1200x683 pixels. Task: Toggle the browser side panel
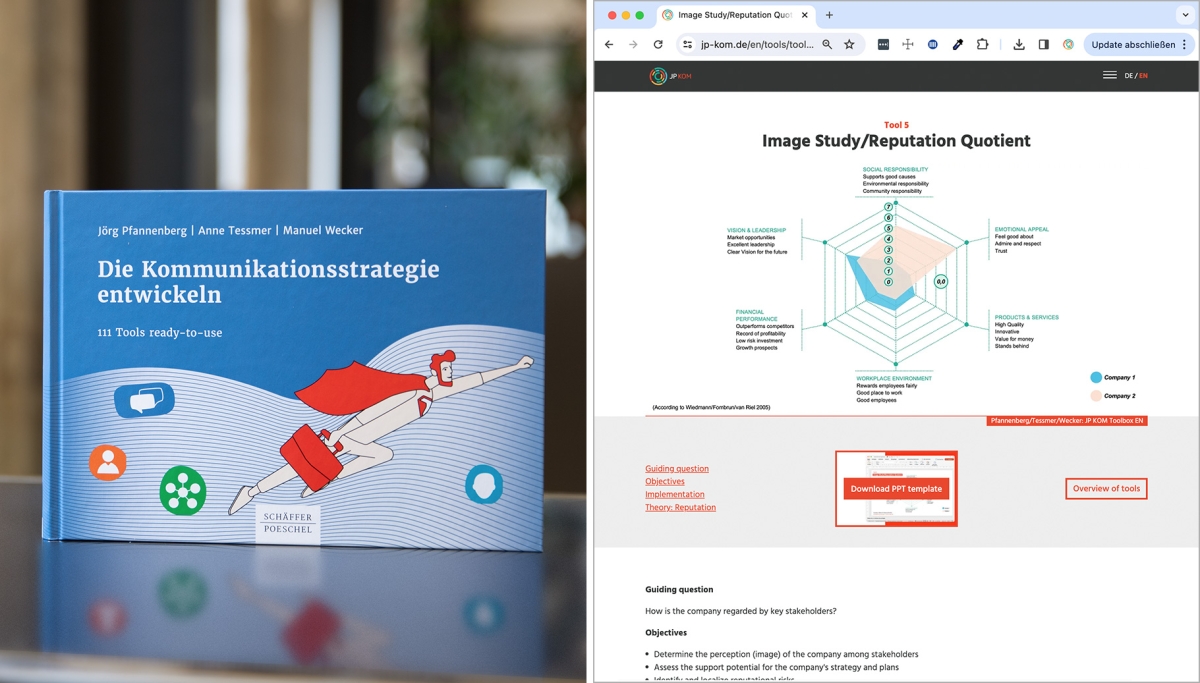coord(1043,45)
